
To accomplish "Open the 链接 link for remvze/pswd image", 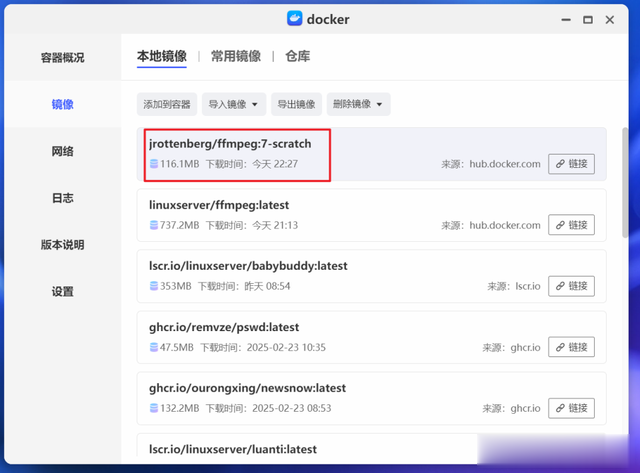I will (571, 347).
